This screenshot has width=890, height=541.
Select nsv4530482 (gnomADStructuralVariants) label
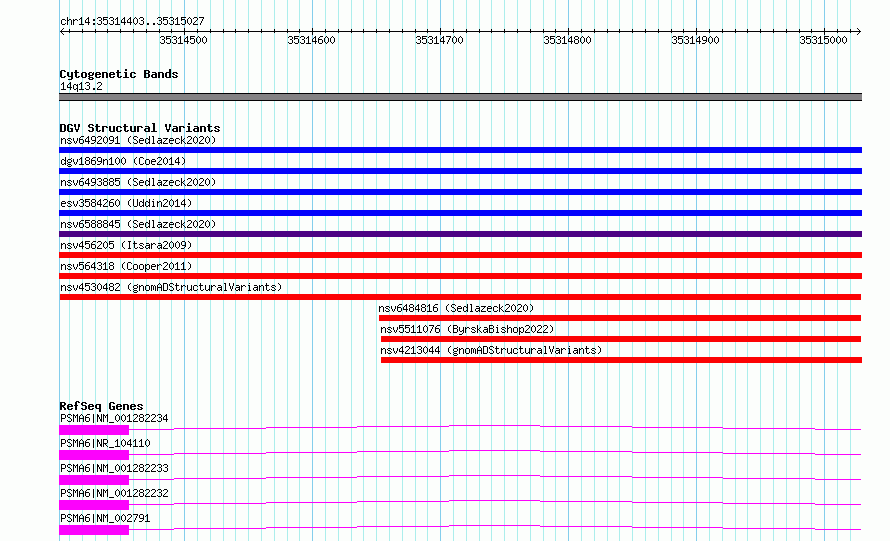coord(171,287)
